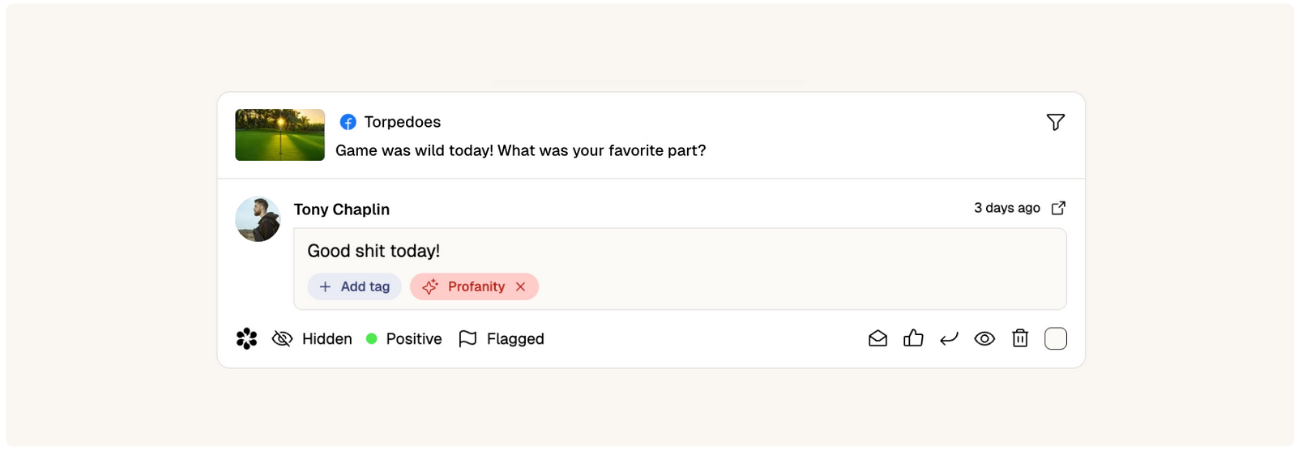Click the Add tag button
The width and height of the screenshot is (1300, 450).
click(355, 287)
